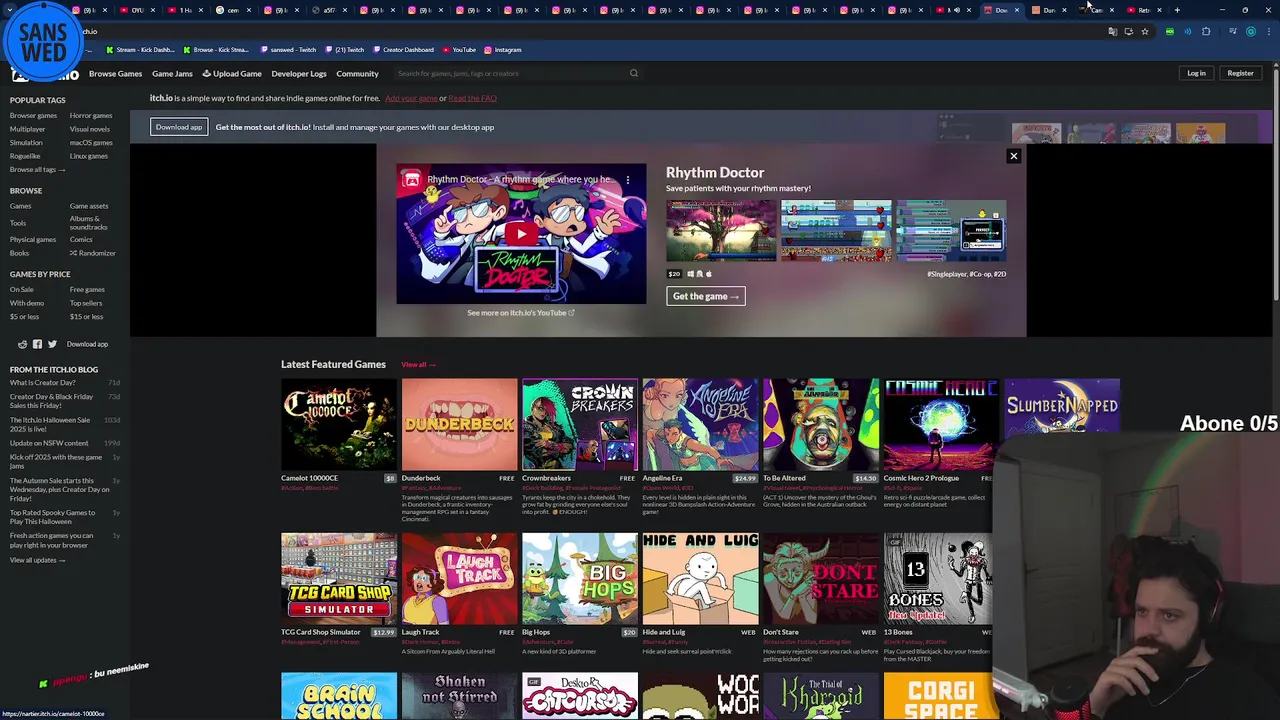This screenshot has width=1280, height=720.
Task: Open Community in the top nav
Action: 357,73
